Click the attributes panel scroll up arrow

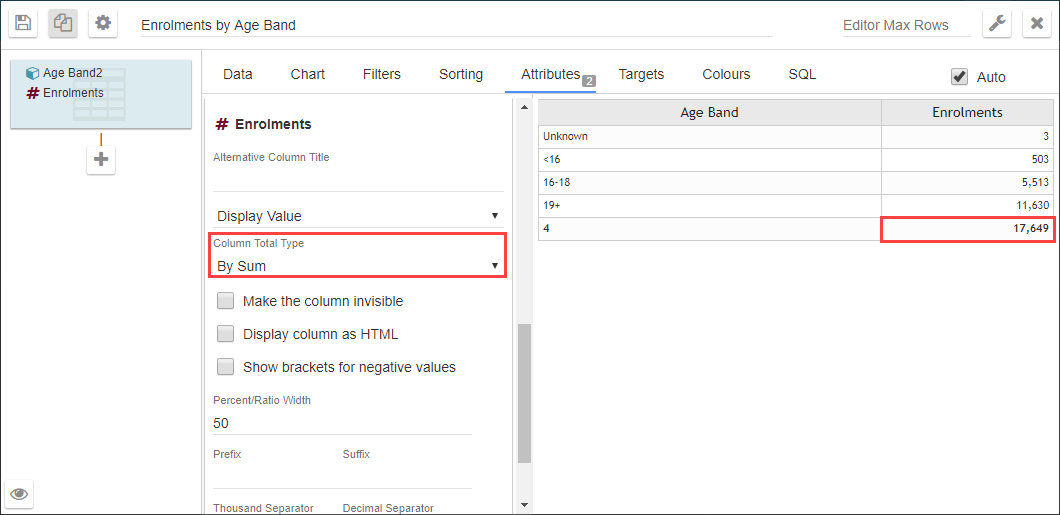pos(524,107)
